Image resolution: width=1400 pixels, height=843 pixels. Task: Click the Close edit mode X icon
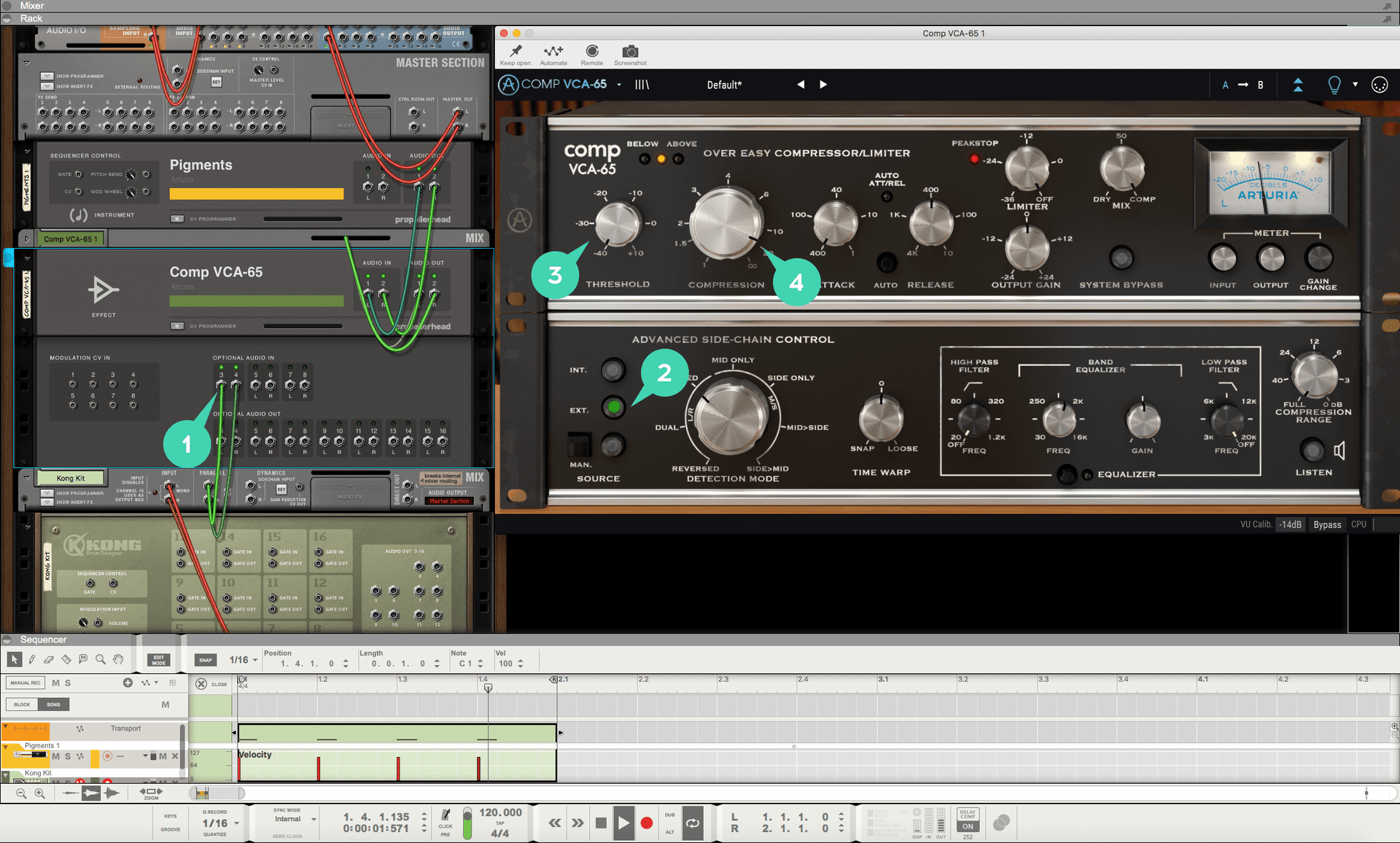[201, 684]
